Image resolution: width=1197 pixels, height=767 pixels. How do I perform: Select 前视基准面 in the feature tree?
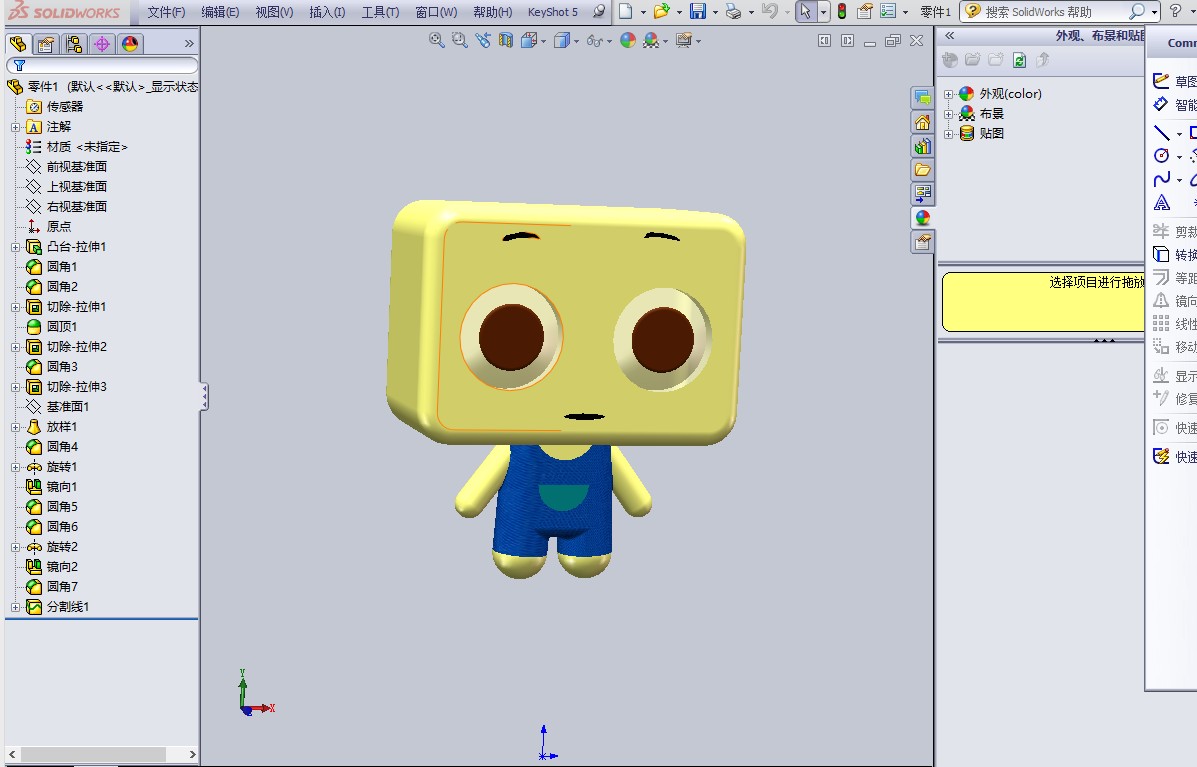point(76,166)
